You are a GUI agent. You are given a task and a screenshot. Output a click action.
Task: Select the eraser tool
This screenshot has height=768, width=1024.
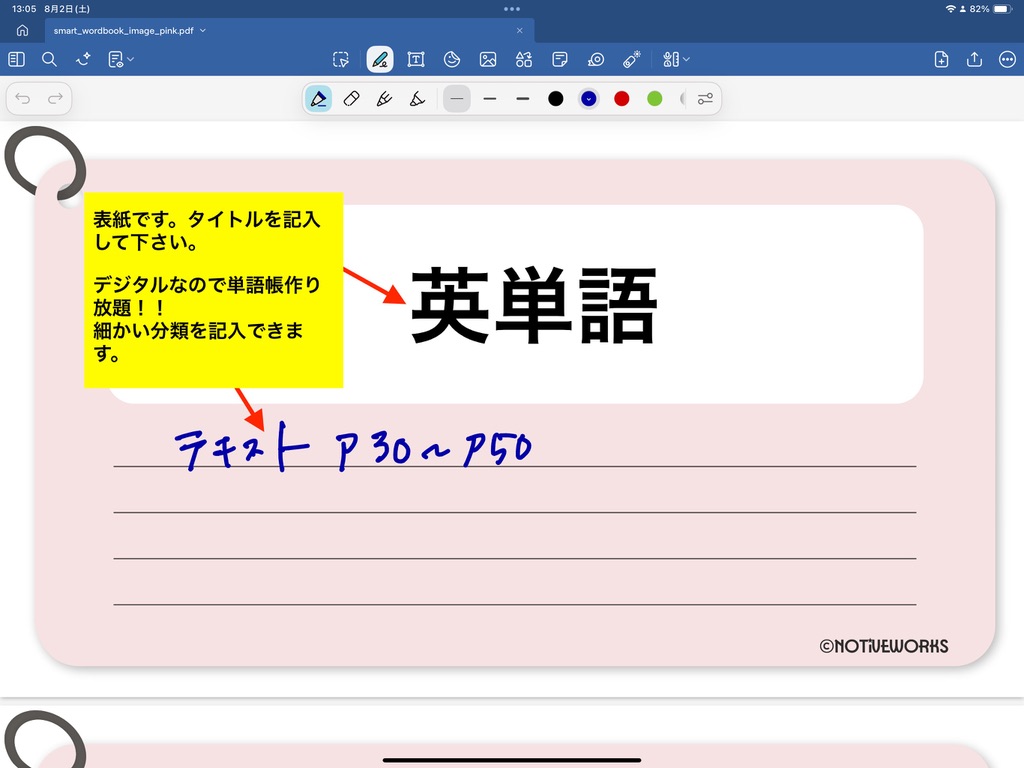[351, 99]
